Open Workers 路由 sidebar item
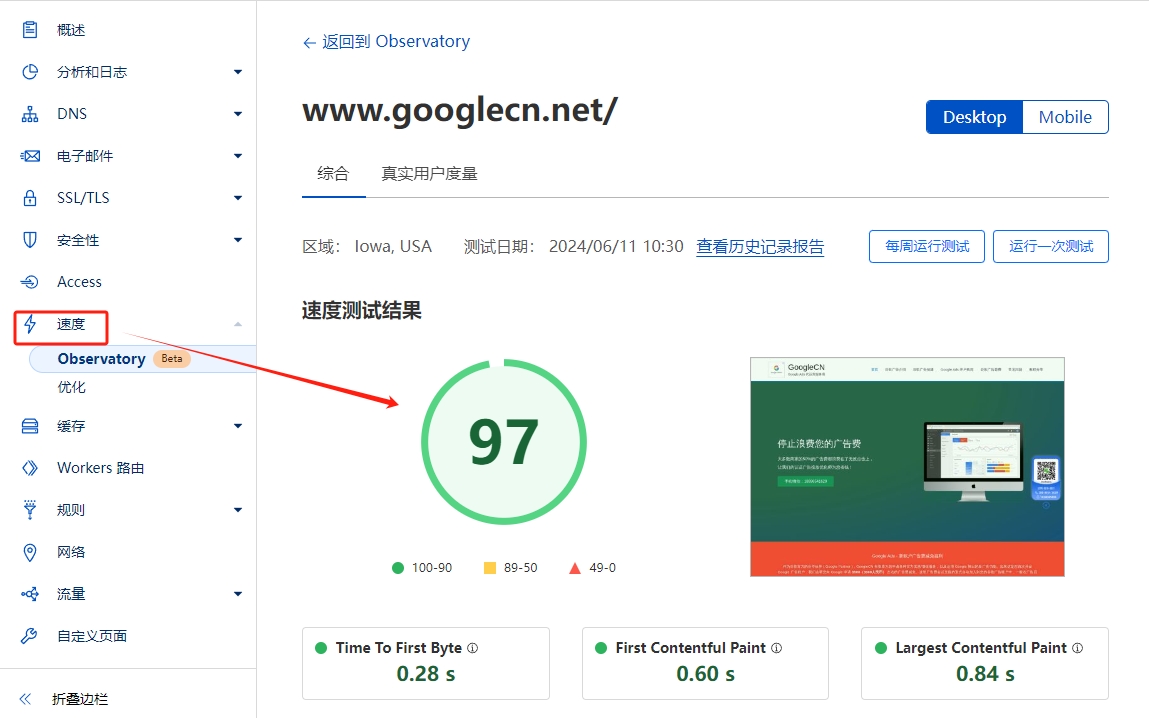1149x718 pixels. (x=100, y=468)
